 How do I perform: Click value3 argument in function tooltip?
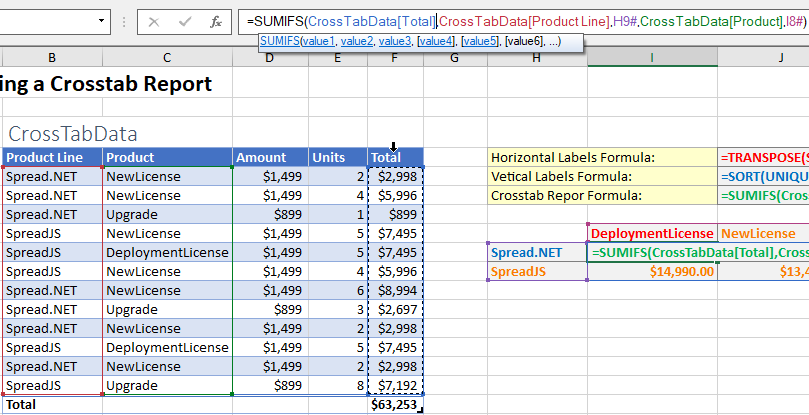coord(395,41)
